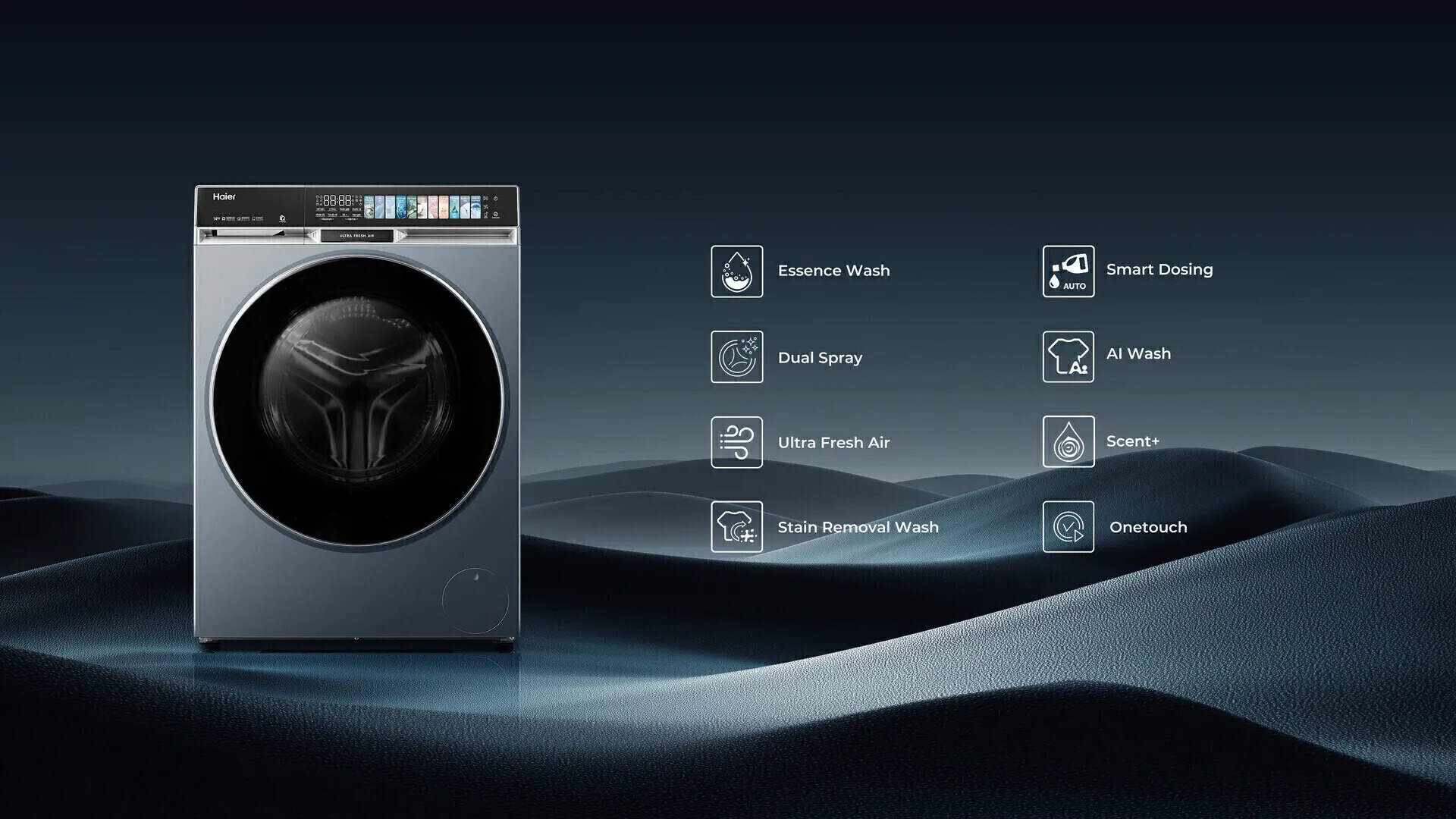Click the Scent+ droplet icon
This screenshot has width=1456, height=819.
pyautogui.click(x=1068, y=441)
